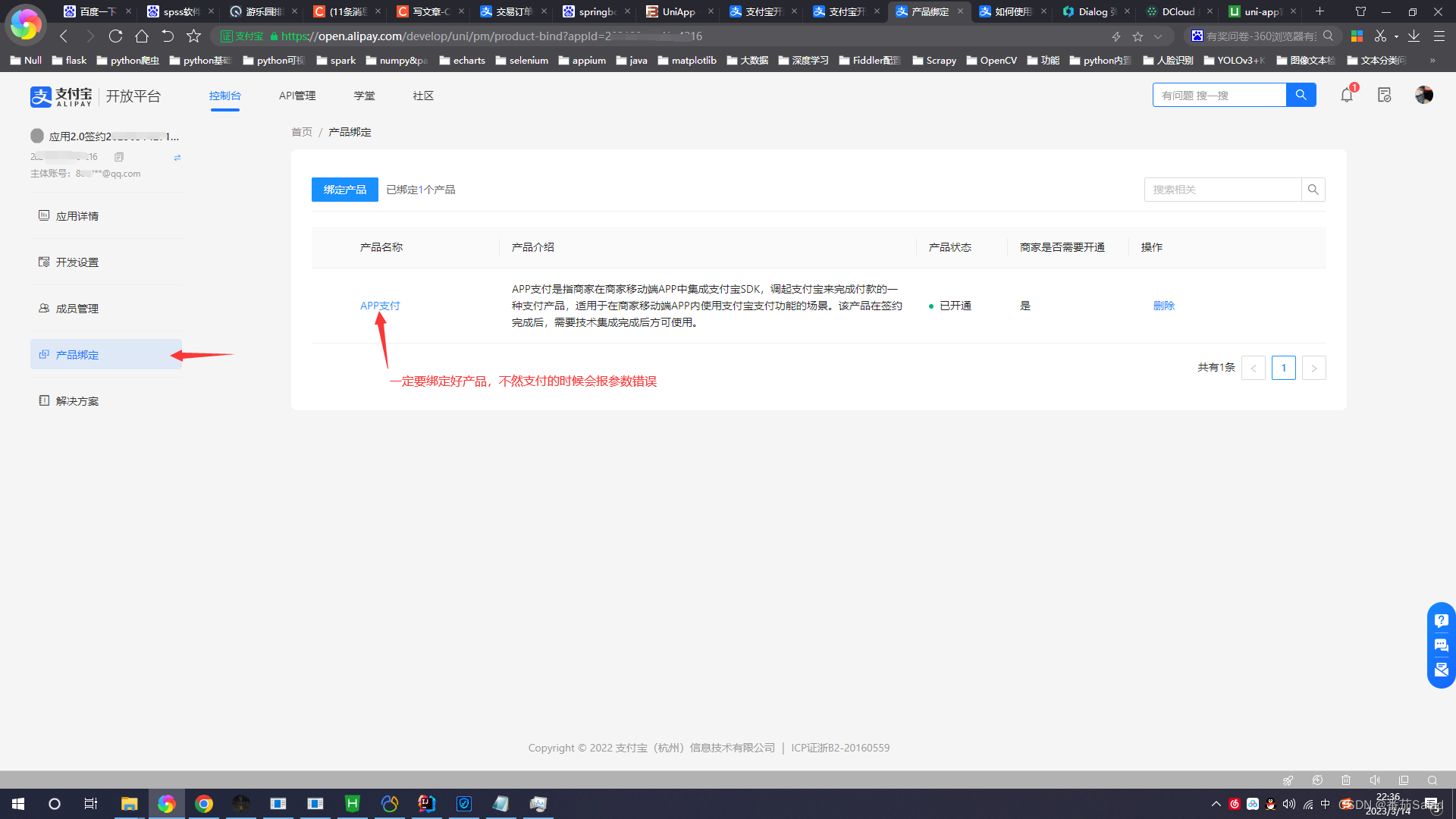Image resolution: width=1456 pixels, height=819 pixels.
Task: Open 解决方案 in the sidebar
Action: tap(106, 401)
